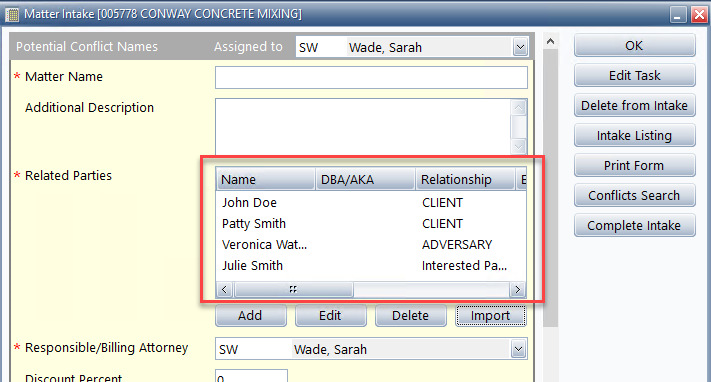The height and width of the screenshot is (382, 711).
Task: Click the Related Parties horizontal scrollbar thumb
Action: [x=293, y=289]
